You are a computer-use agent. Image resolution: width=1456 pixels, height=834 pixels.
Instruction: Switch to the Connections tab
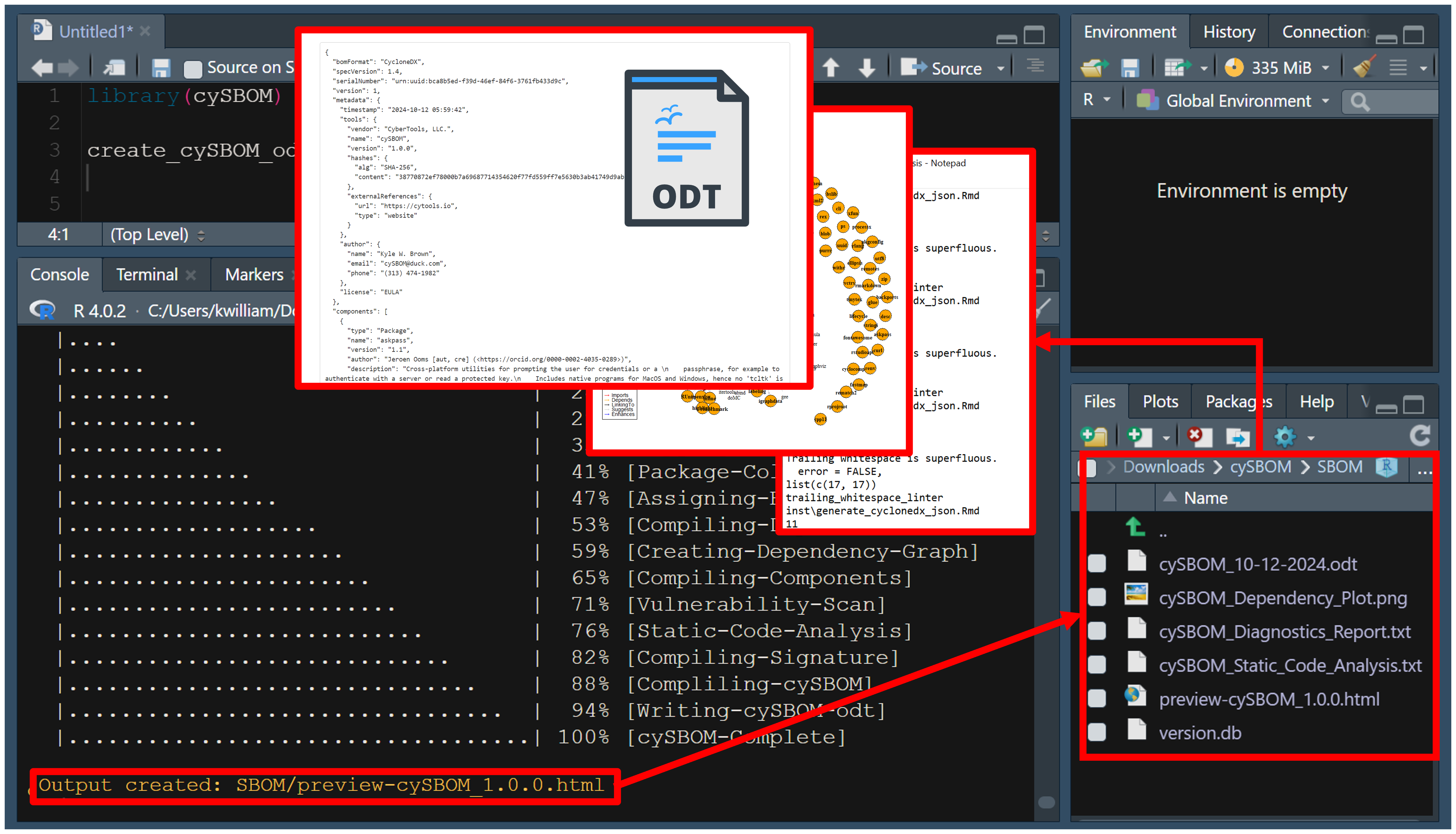(x=1325, y=32)
